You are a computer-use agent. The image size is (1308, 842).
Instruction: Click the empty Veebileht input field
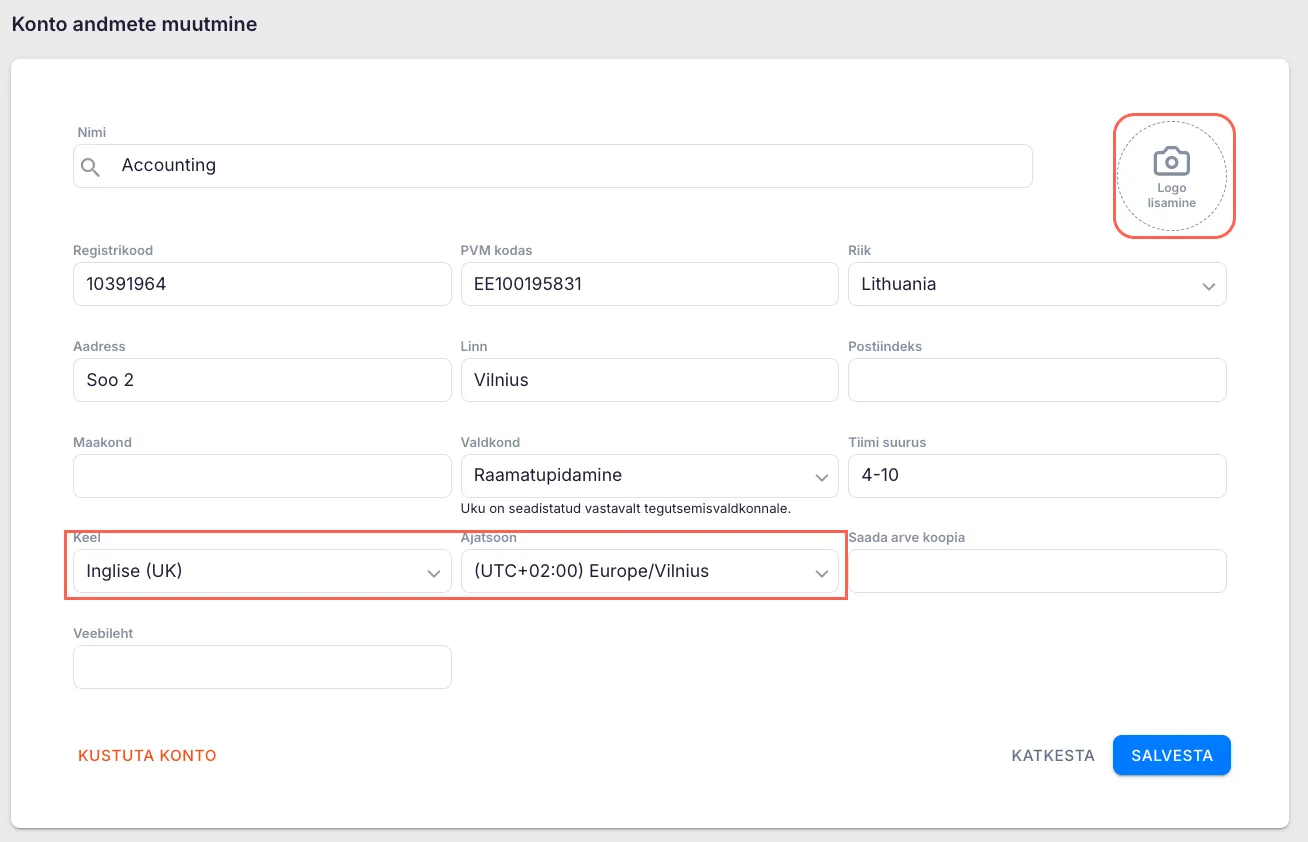[261, 667]
